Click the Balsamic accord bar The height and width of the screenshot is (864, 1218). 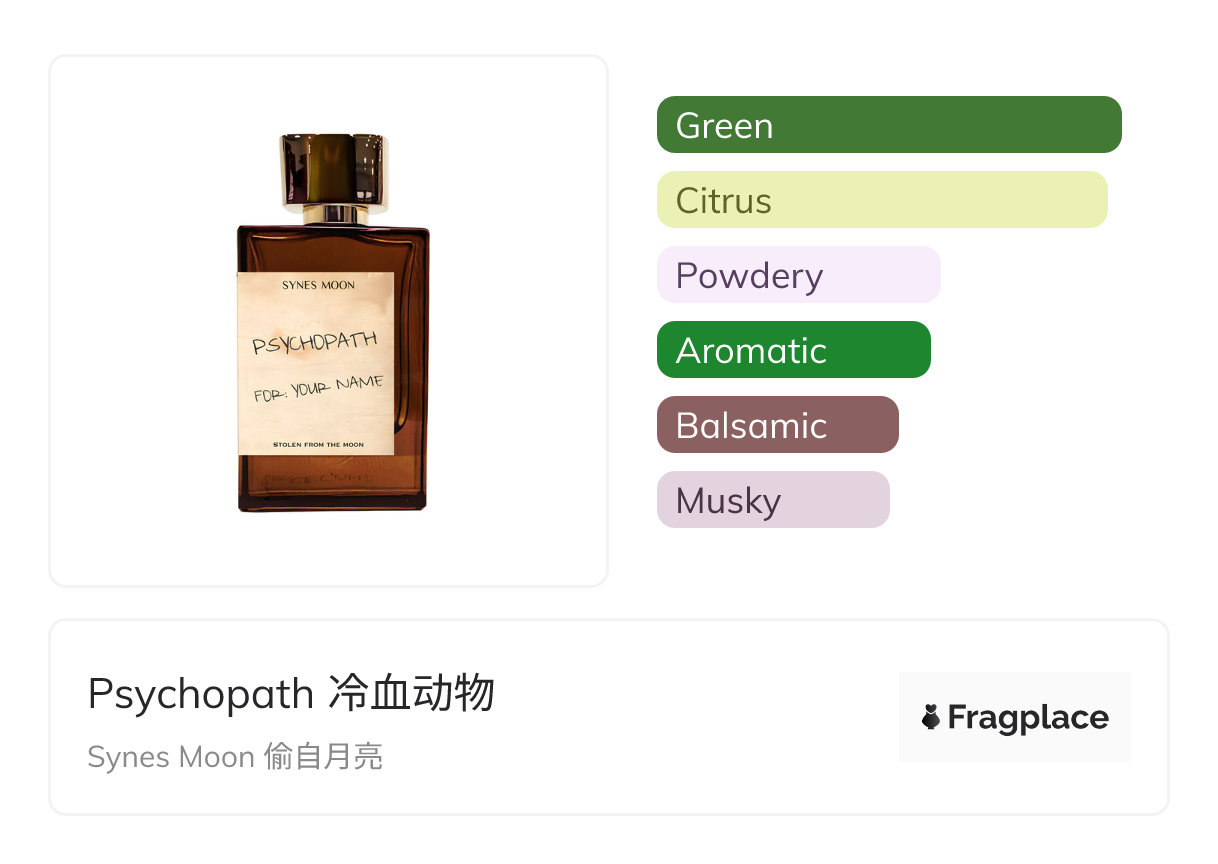pos(778,425)
